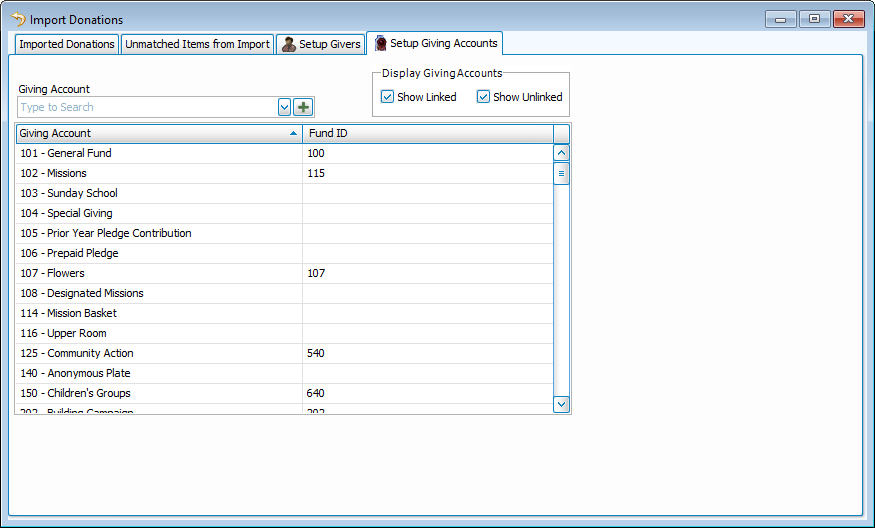The height and width of the screenshot is (528, 875).
Task: Click the Fund ID cell for Missions
Action: pyautogui.click(x=426, y=173)
